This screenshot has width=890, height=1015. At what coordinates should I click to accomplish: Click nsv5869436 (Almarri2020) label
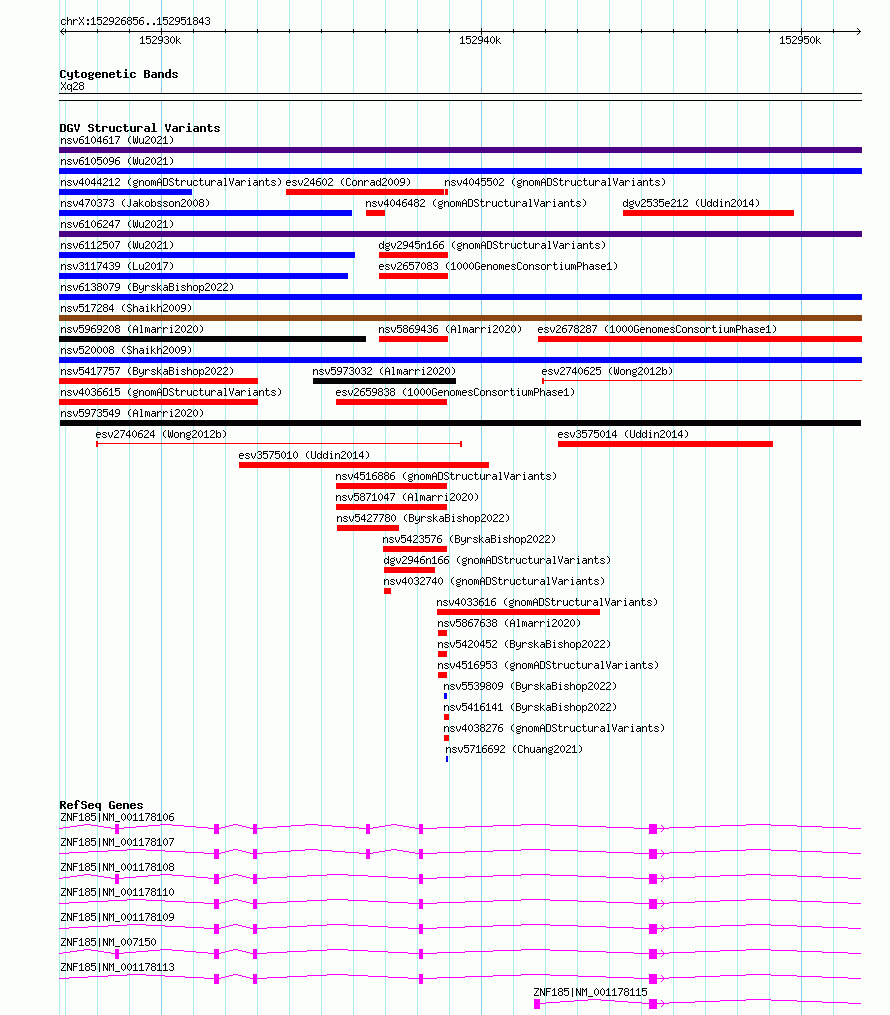[451, 329]
